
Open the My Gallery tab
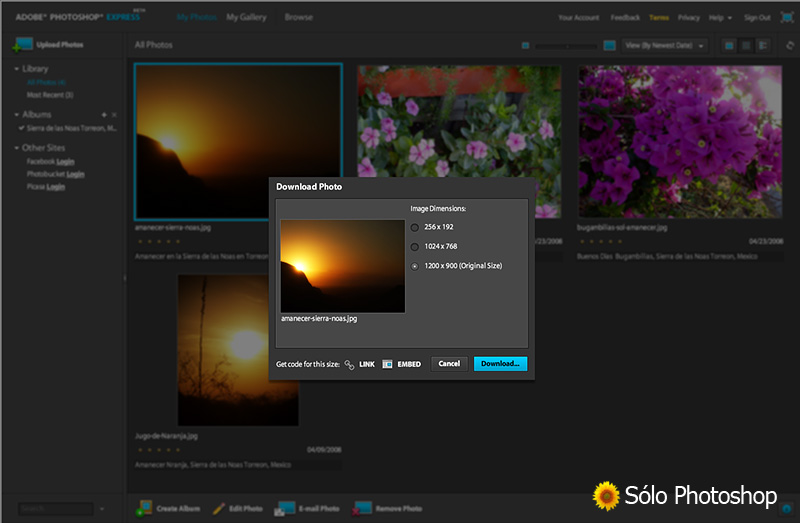tap(246, 17)
